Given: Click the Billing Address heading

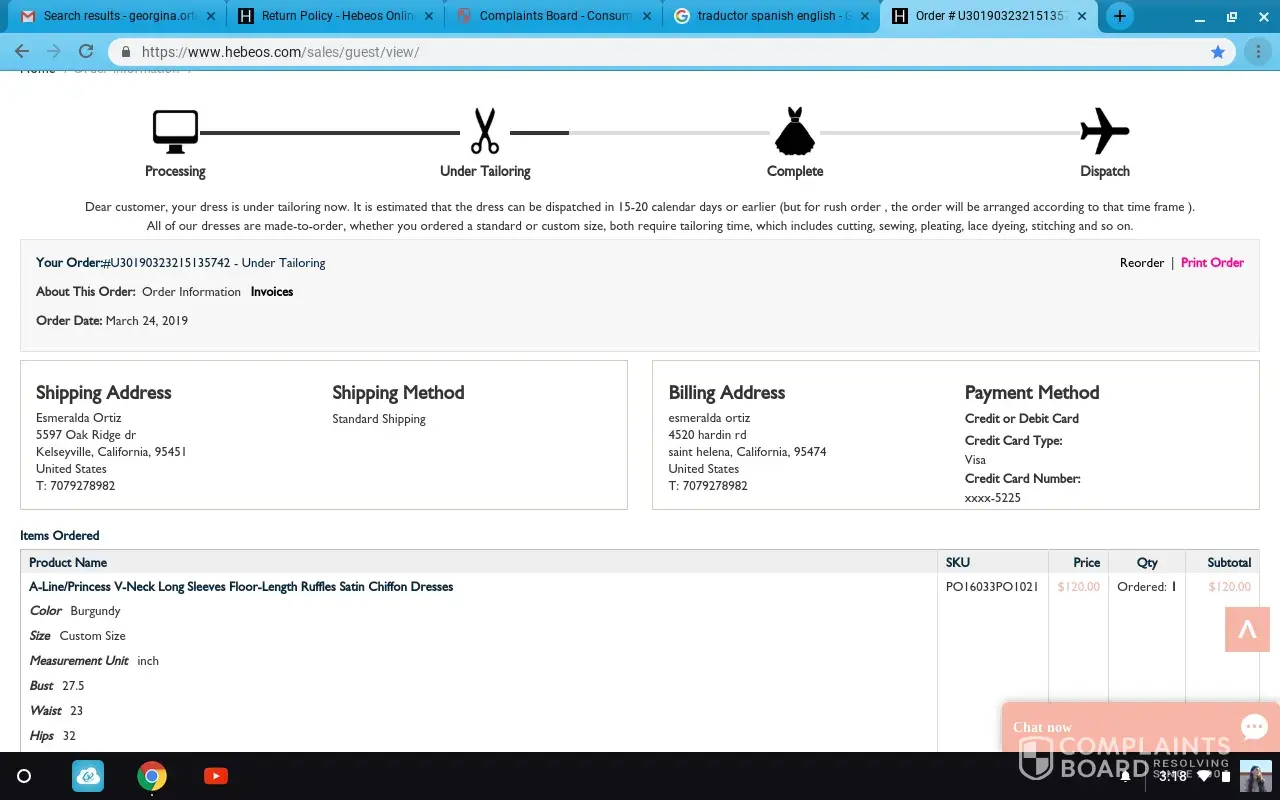Looking at the screenshot, I should click(x=727, y=393).
